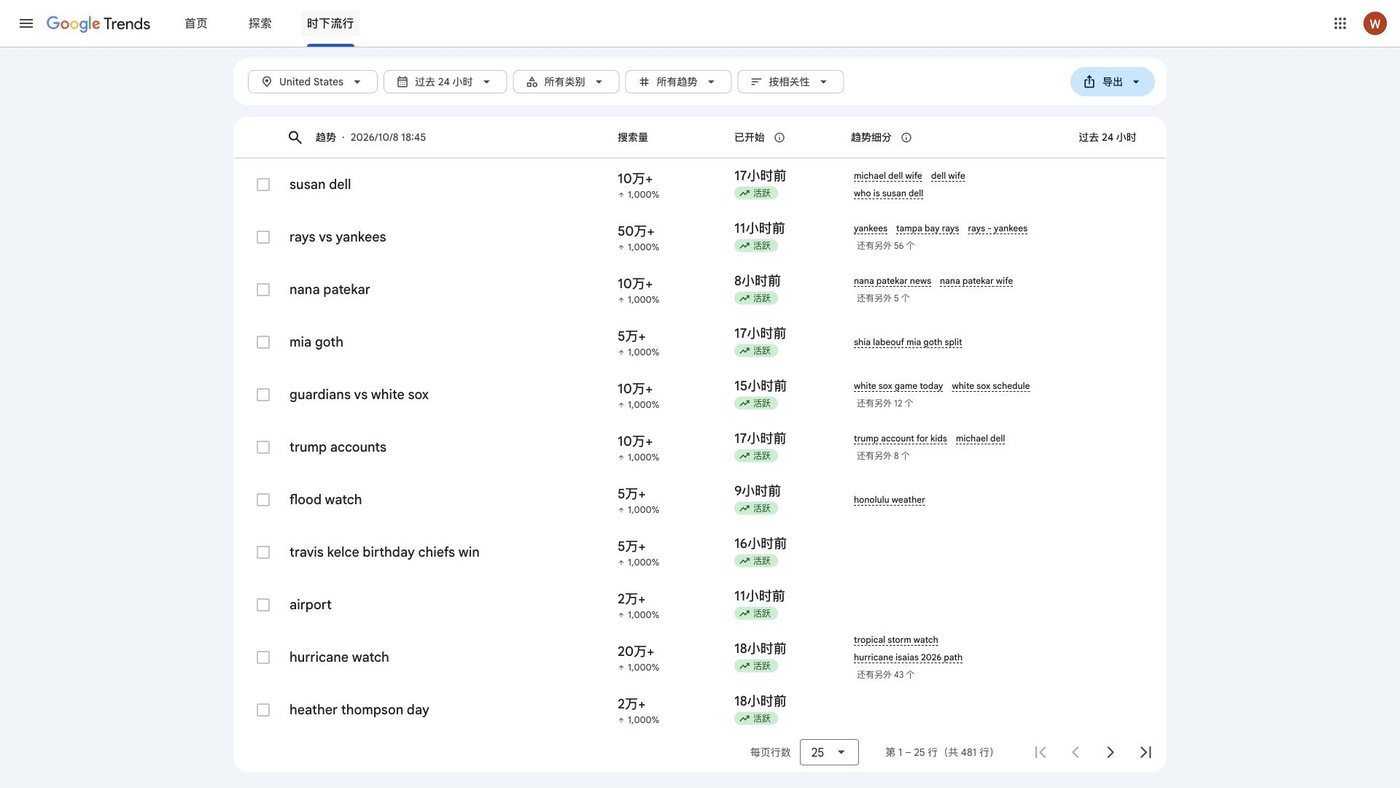Click the search magnifier icon above trends
1400x788 pixels.
coord(295,137)
